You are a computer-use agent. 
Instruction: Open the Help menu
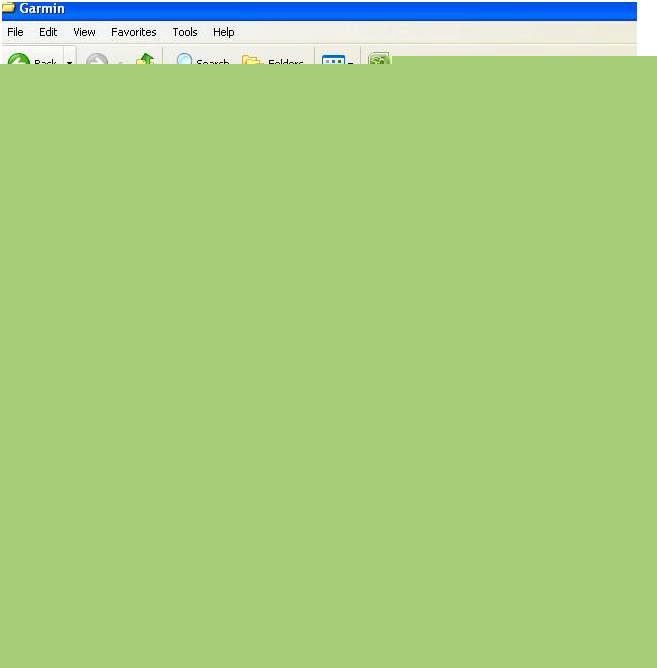[x=223, y=32]
